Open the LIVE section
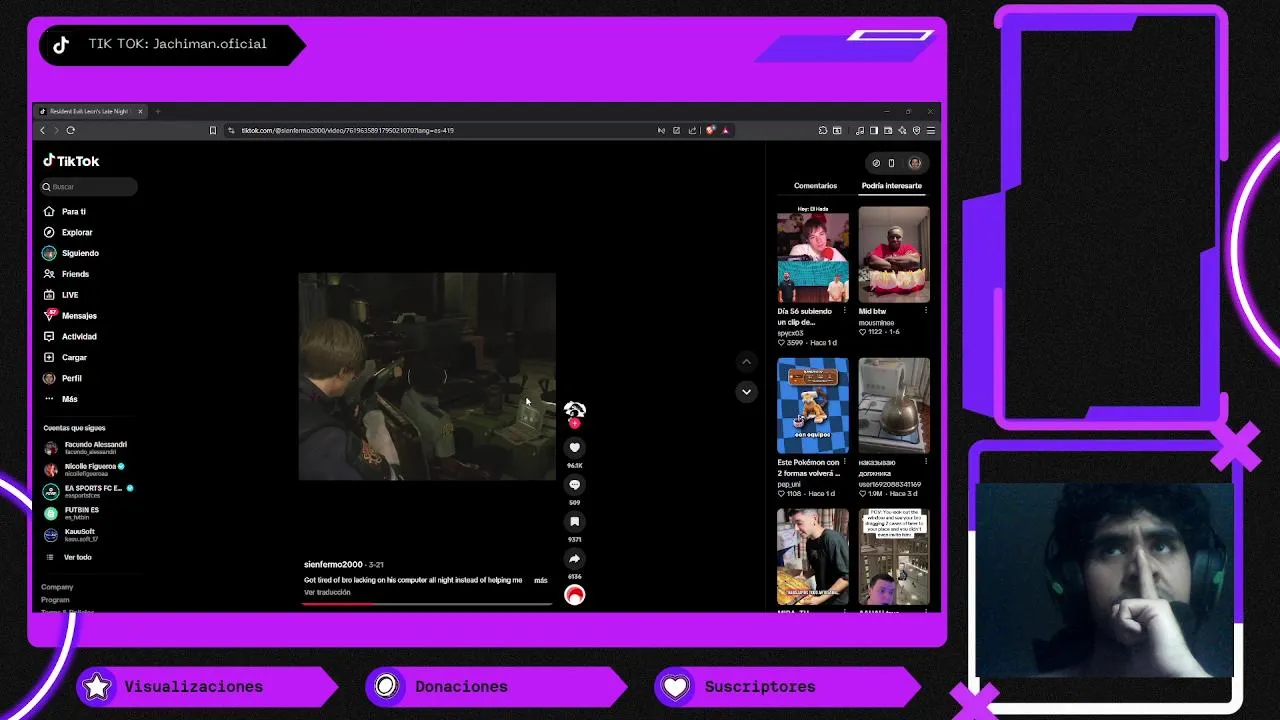 coord(61,295)
